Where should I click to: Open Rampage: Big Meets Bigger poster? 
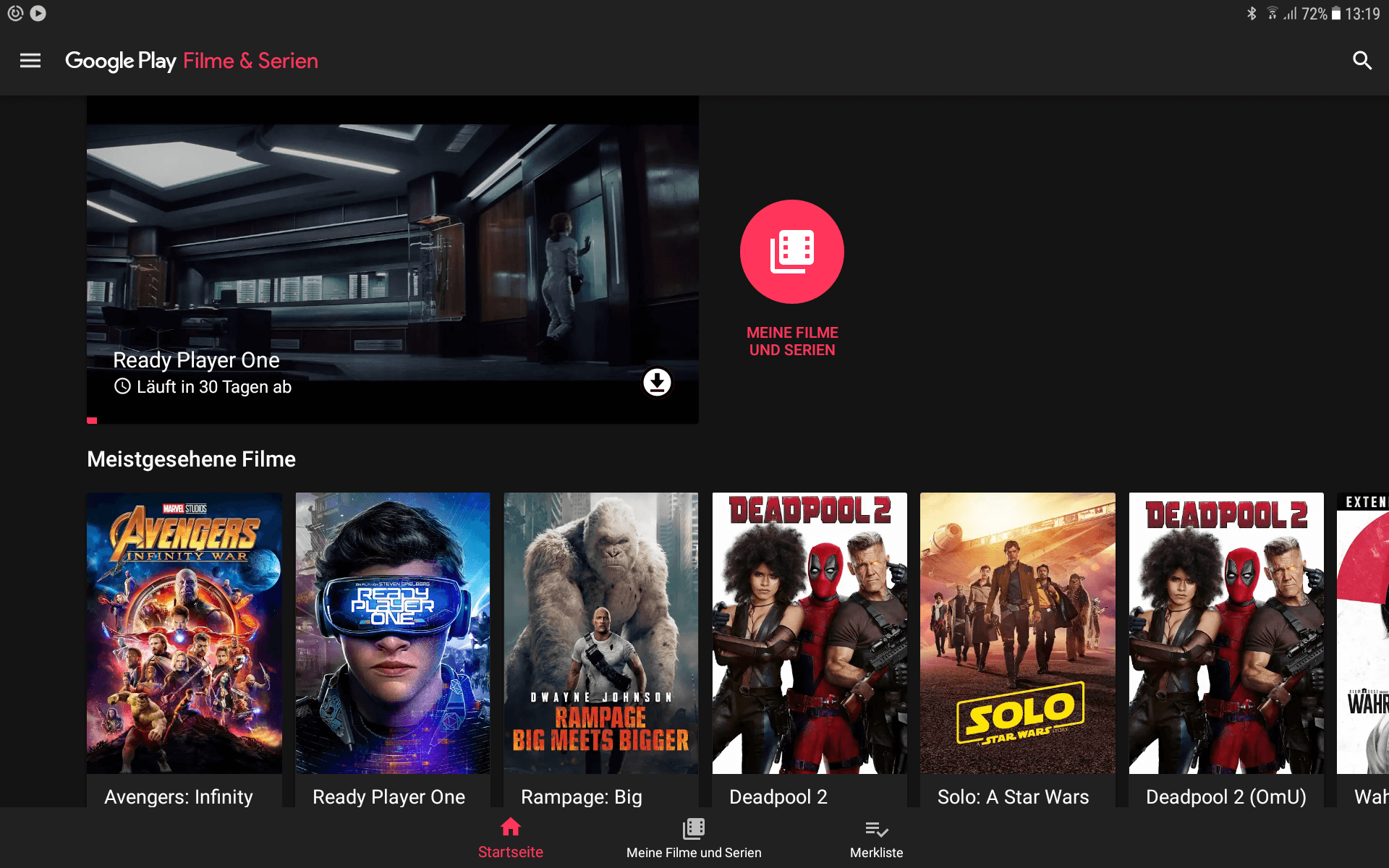(x=601, y=633)
